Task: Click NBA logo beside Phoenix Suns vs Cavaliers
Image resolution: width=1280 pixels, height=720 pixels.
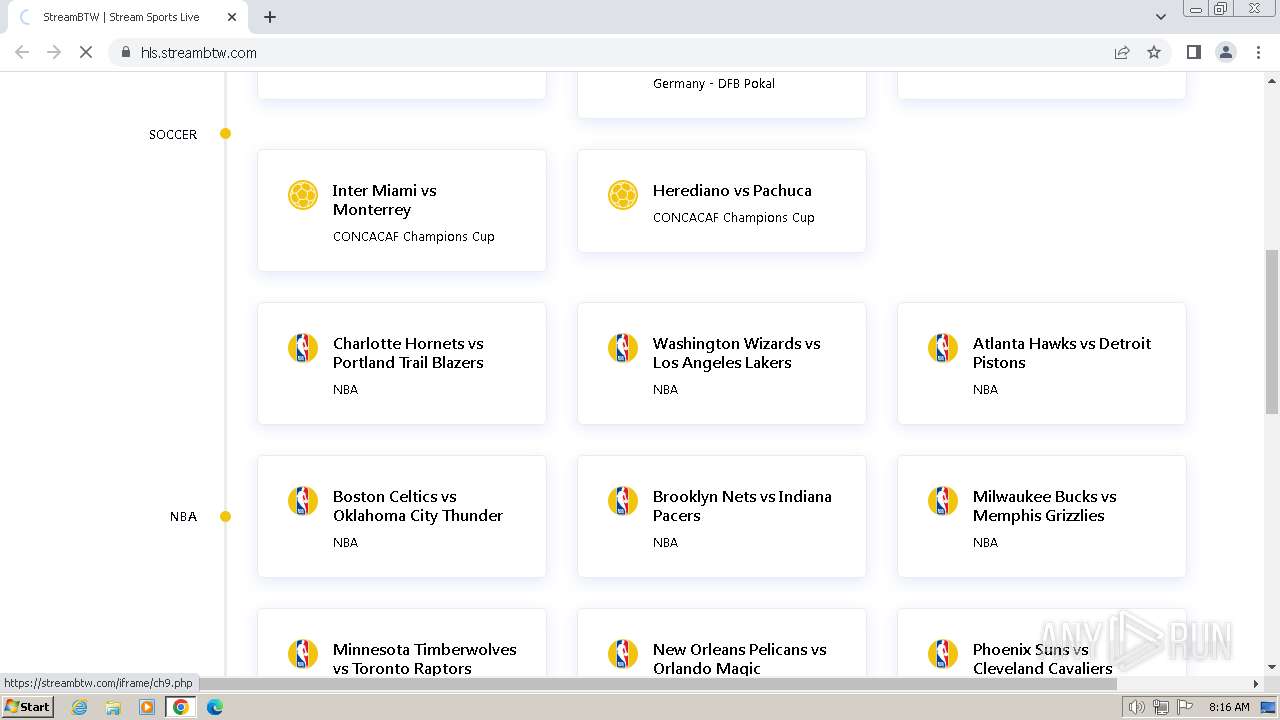Action: click(x=943, y=654)
